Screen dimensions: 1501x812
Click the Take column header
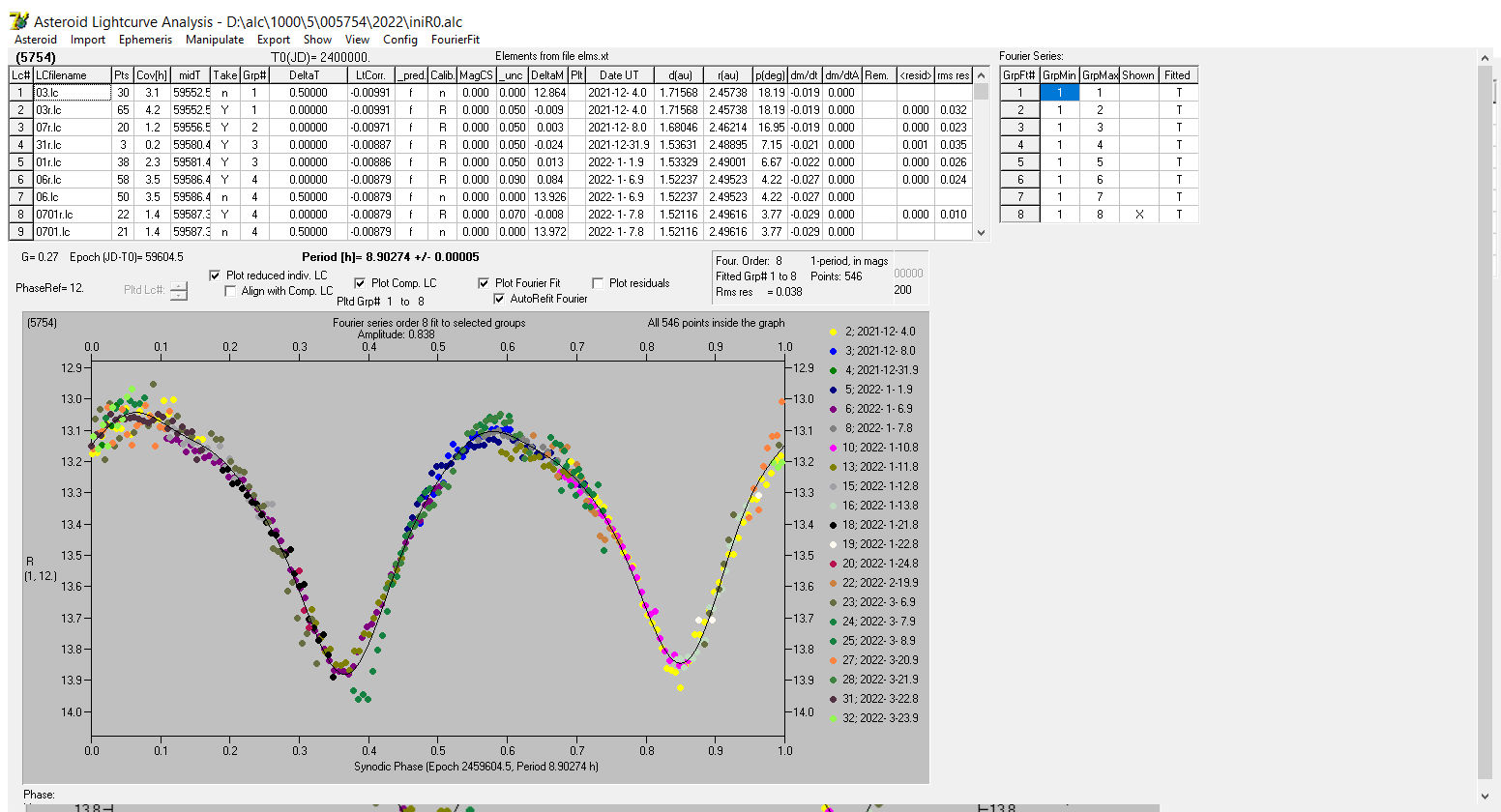point(225,75)
